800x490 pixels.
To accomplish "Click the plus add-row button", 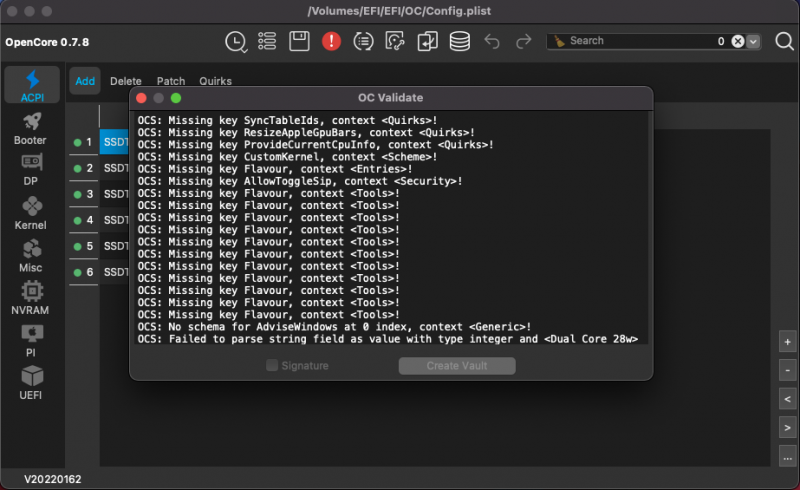I will [x=788, y=341].
